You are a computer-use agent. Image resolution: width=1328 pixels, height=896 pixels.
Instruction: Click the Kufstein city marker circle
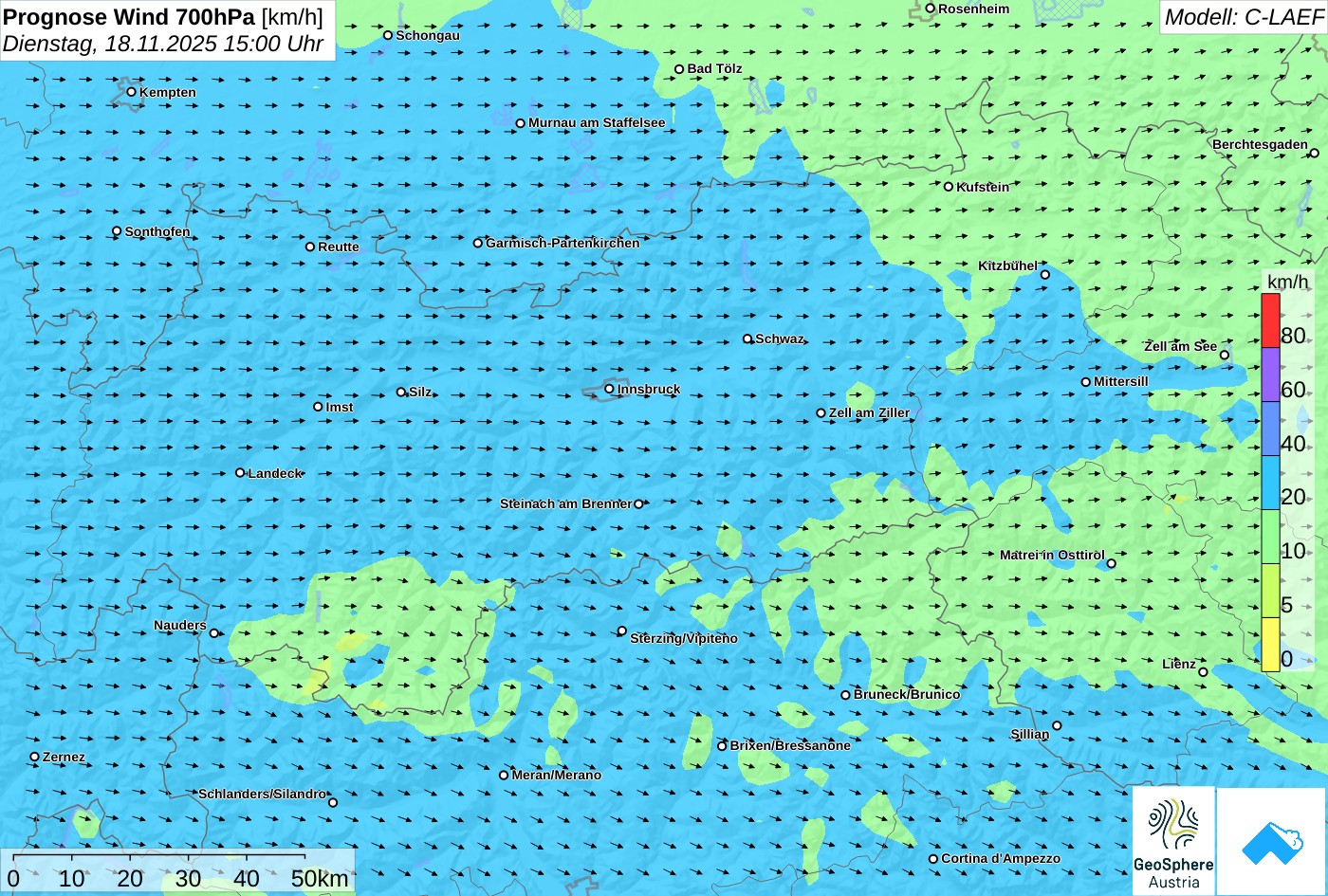click(x=948, y=187)
